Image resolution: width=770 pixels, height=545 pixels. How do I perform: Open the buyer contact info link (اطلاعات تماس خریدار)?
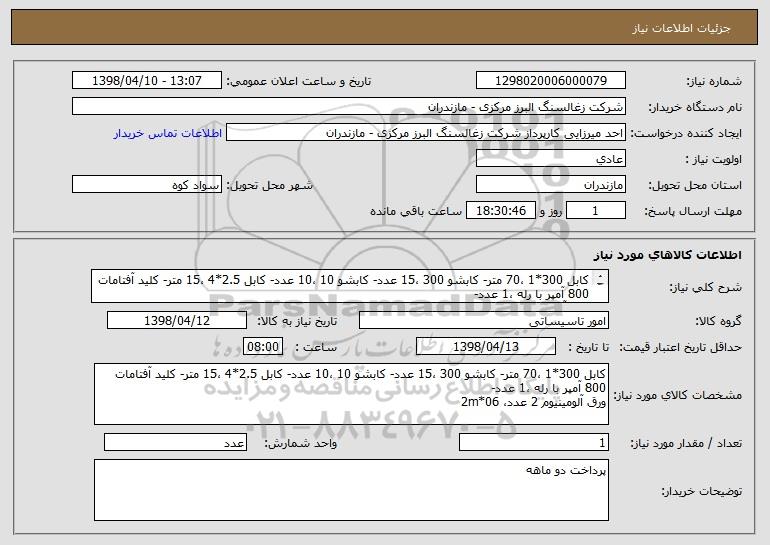pos(167,133)
